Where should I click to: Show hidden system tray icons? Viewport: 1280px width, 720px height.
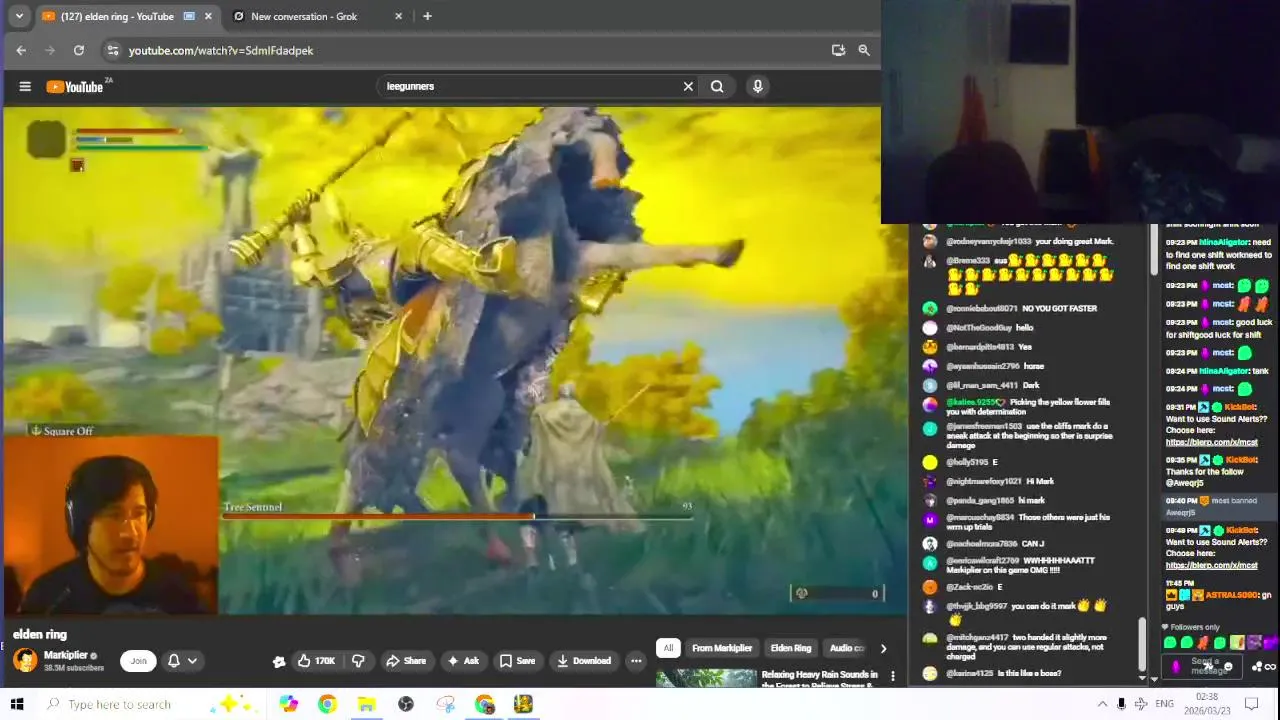1102,704
